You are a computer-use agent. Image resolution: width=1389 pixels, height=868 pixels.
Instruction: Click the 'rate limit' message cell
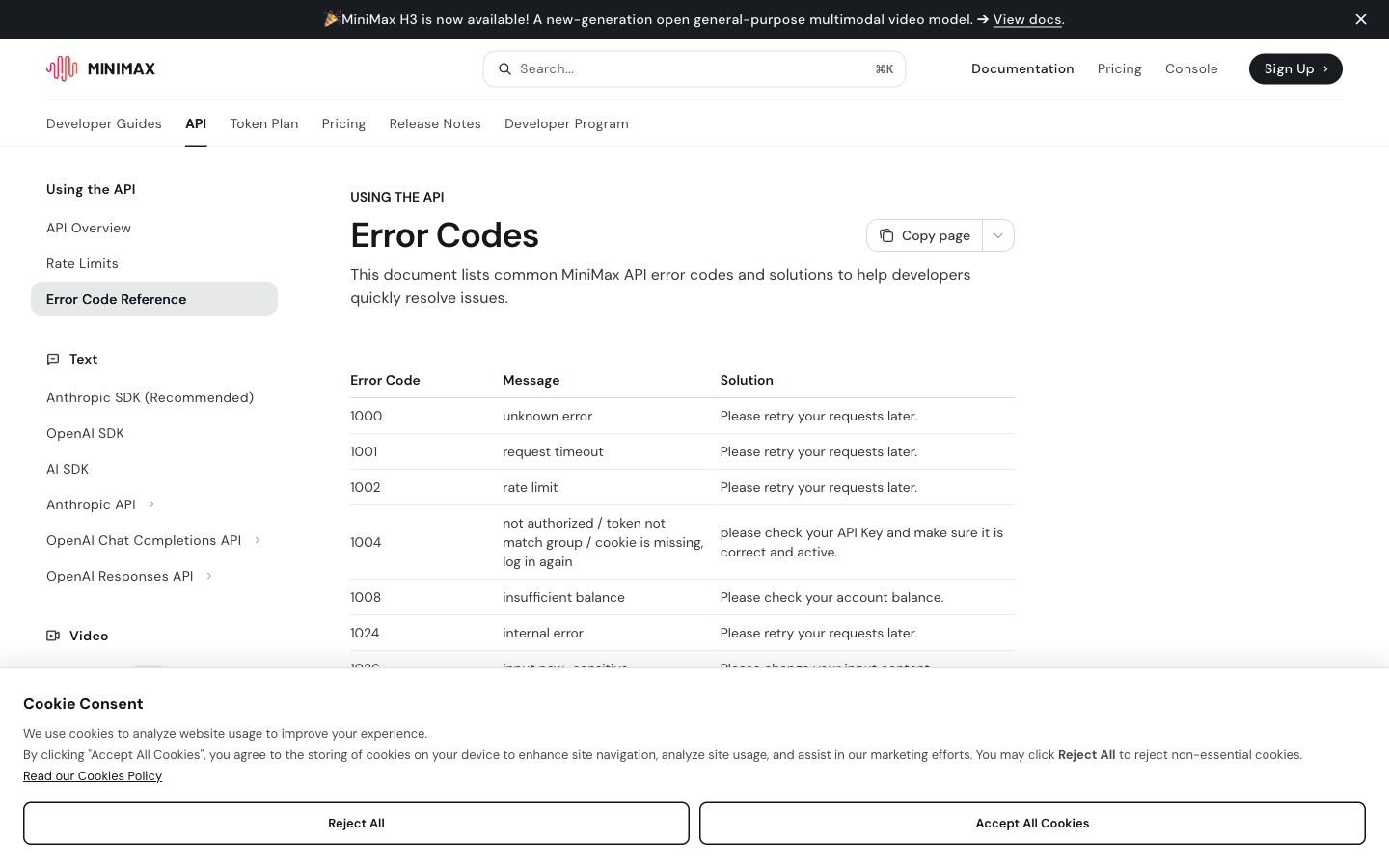[x=530, y=487]
